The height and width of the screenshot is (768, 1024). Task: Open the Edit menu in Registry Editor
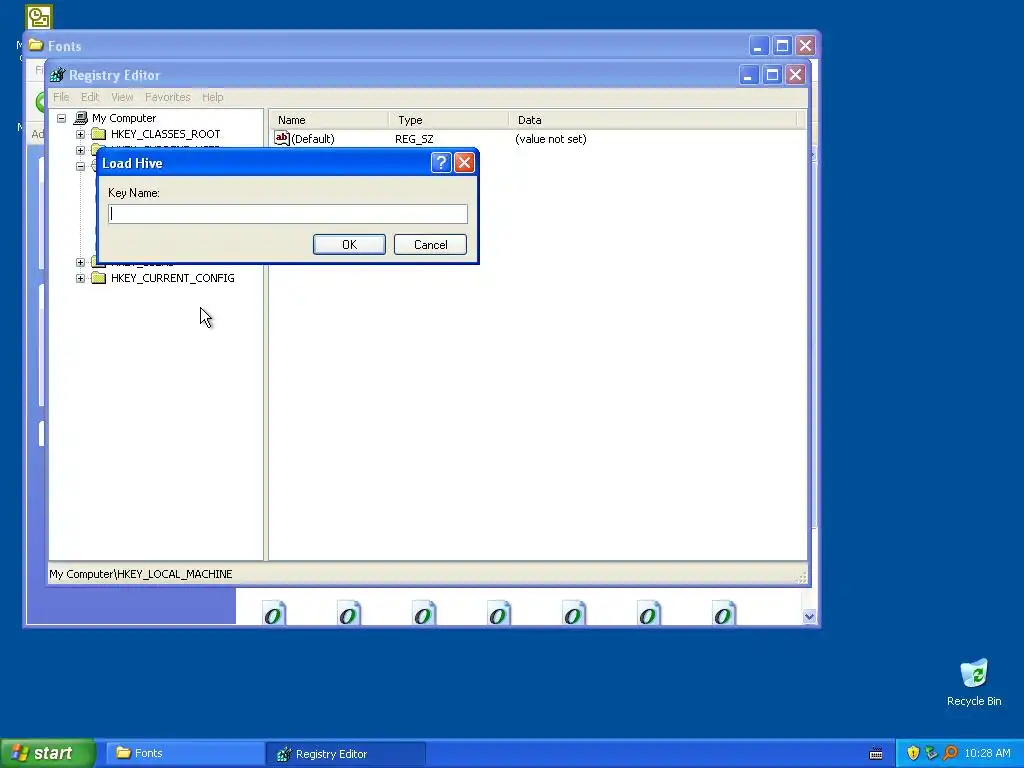[89, 97]
